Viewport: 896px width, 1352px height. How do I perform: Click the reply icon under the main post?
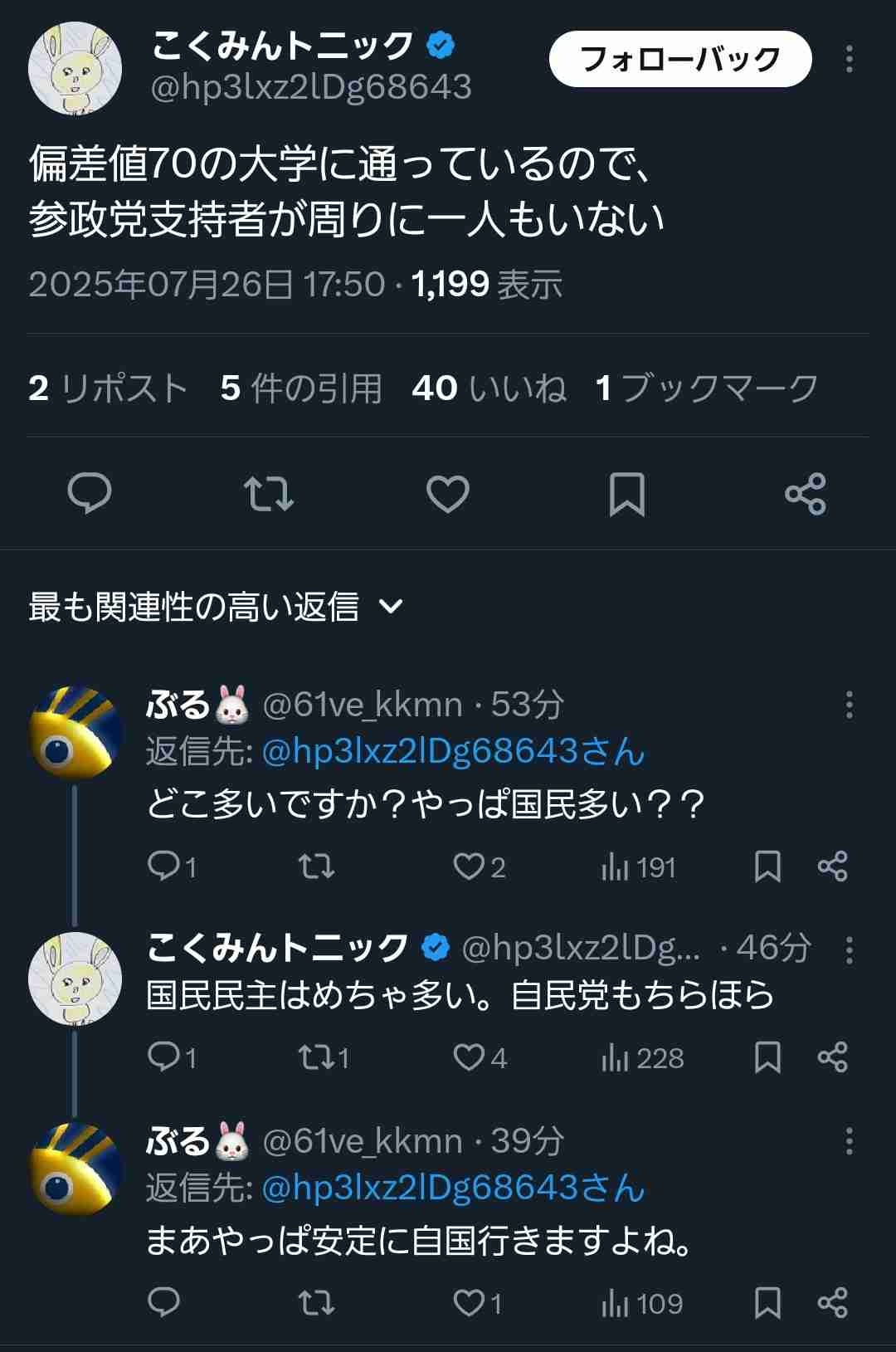tap(89, 494)
